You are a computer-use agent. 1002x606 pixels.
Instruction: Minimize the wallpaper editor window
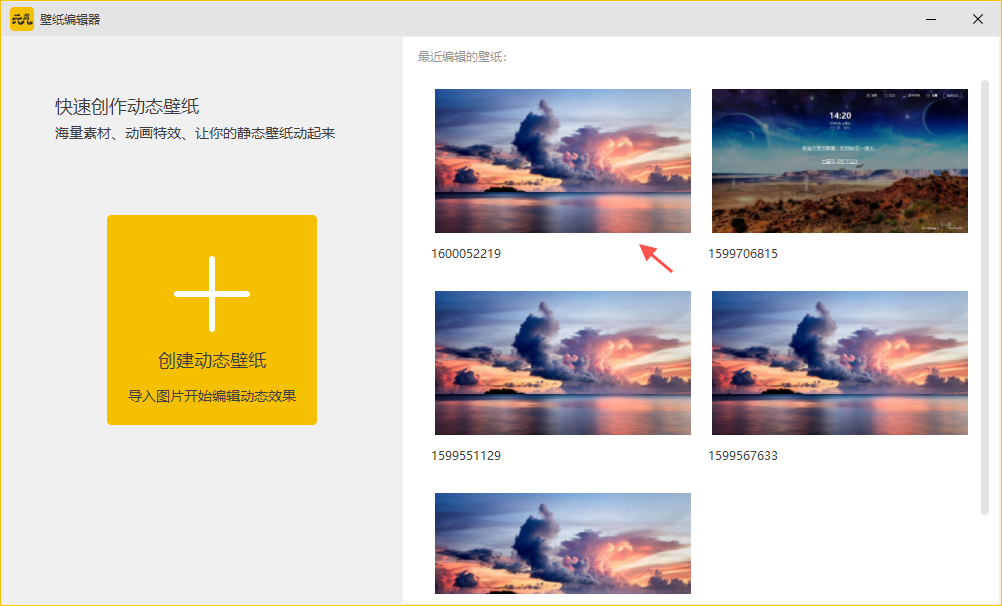click(x=931, y=19)
